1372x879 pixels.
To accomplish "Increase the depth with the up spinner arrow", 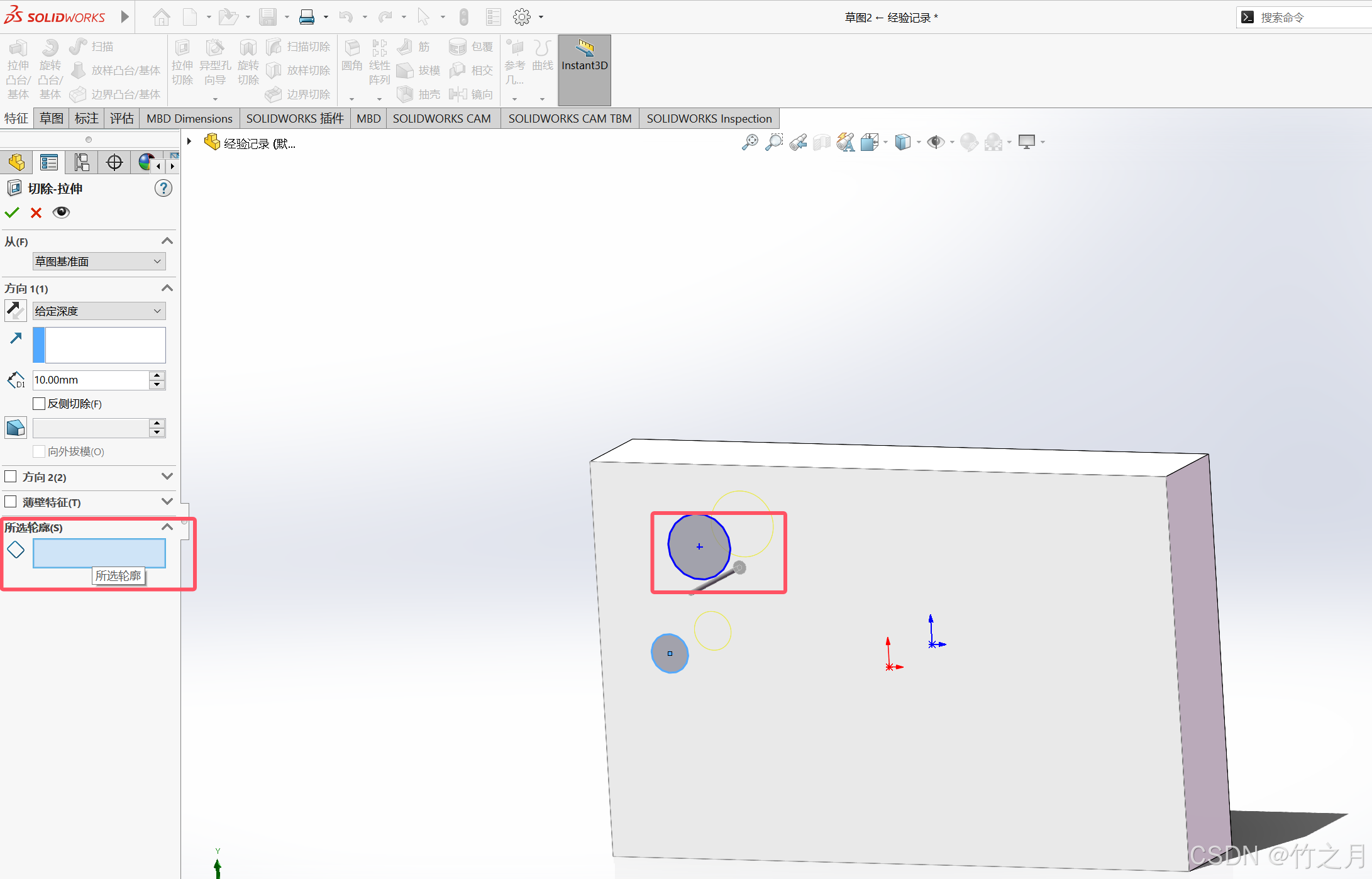I will coord(157,375).
